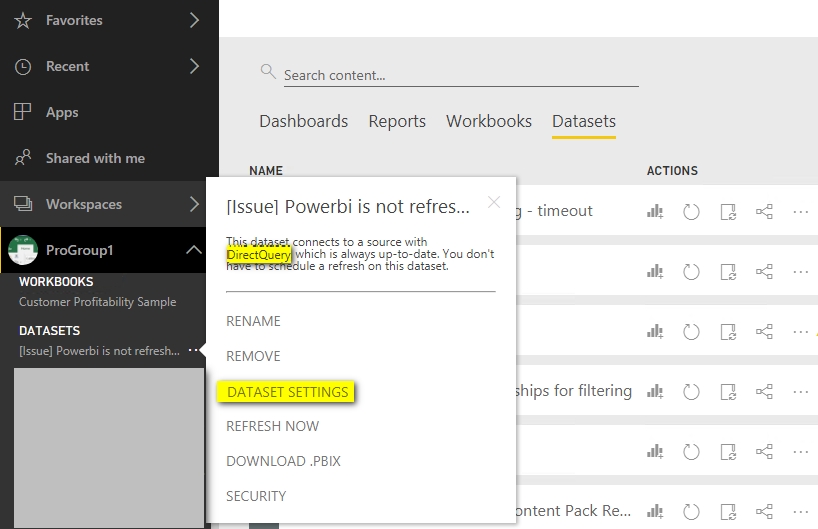
Task: Choose REMOVE in dataset menu
Action: [x=253, y=356]
